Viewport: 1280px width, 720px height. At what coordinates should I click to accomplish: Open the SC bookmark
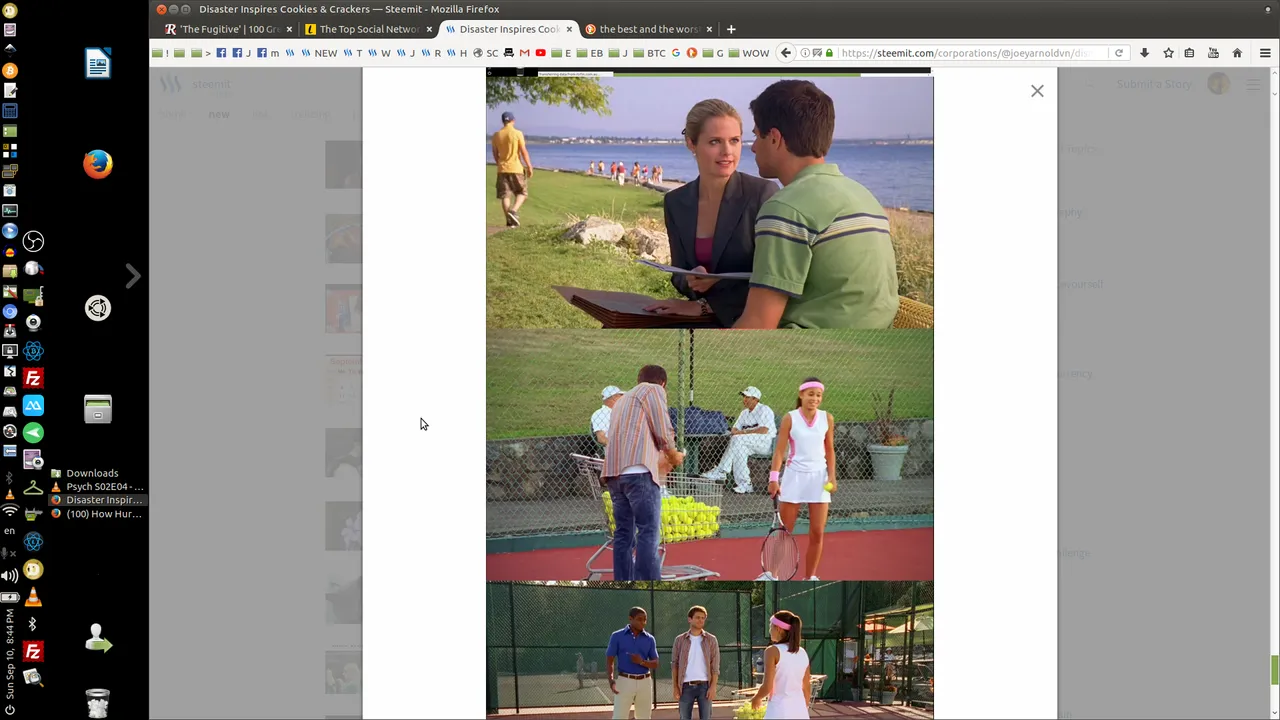click(486, 53)
